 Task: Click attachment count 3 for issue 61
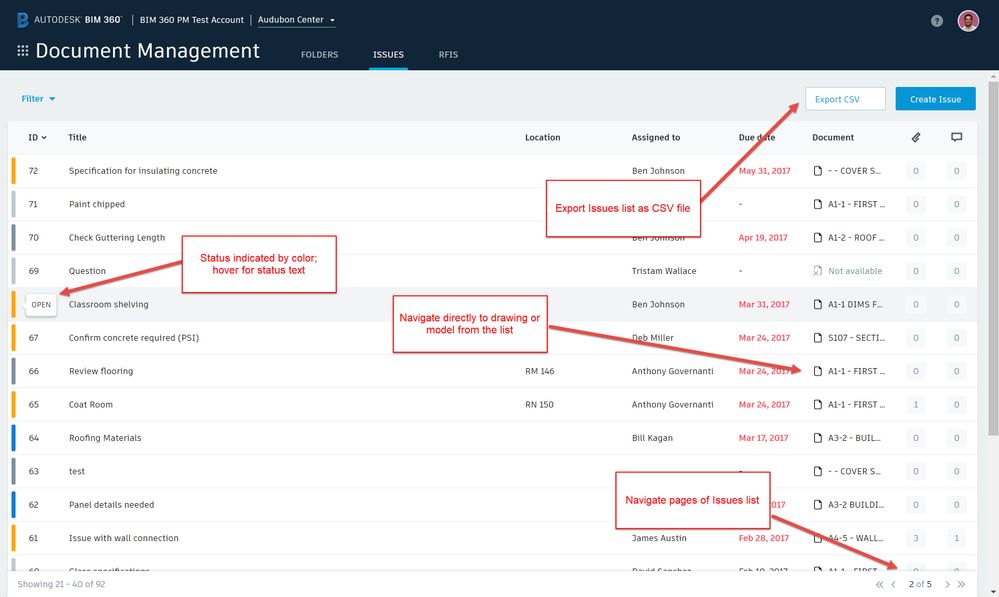[916, 538]
